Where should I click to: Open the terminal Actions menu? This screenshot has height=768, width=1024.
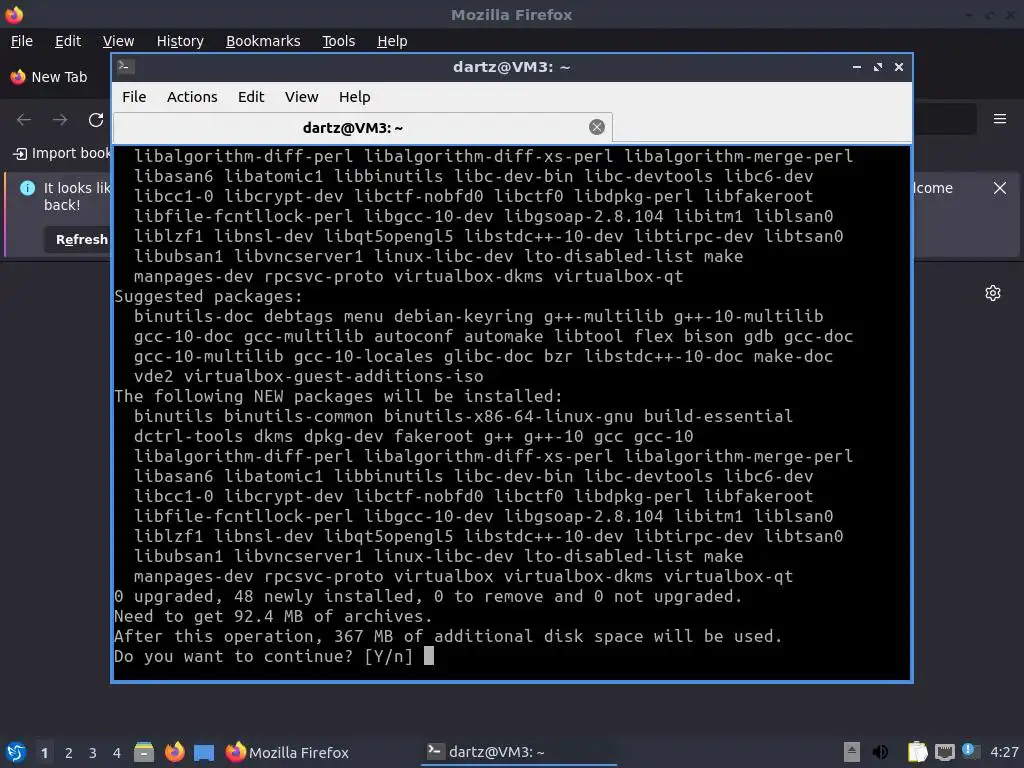[x=192, y=97]
